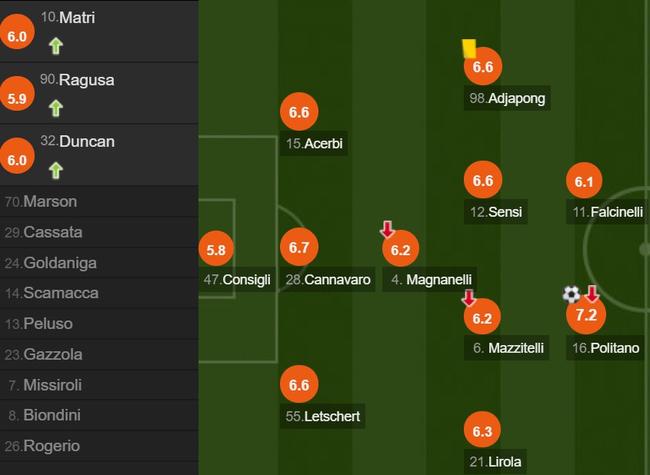Choose 11.Falcinelli on the pitch

[607, 212]
